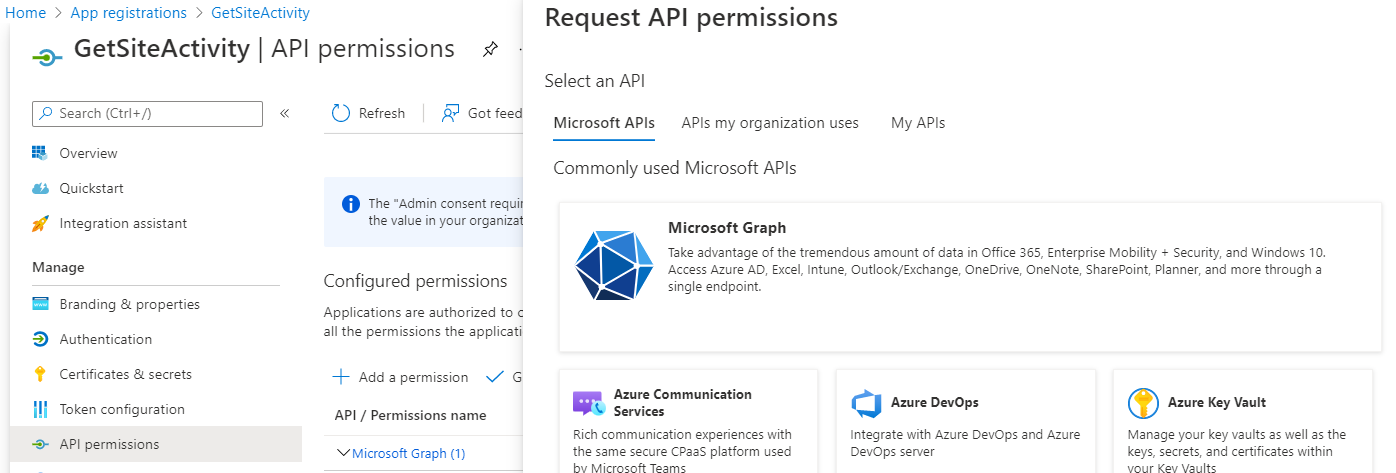Select API permissions in the sidebar
Image resolution: width=1396 pixels, height=473 pixels.
[156, 444]
